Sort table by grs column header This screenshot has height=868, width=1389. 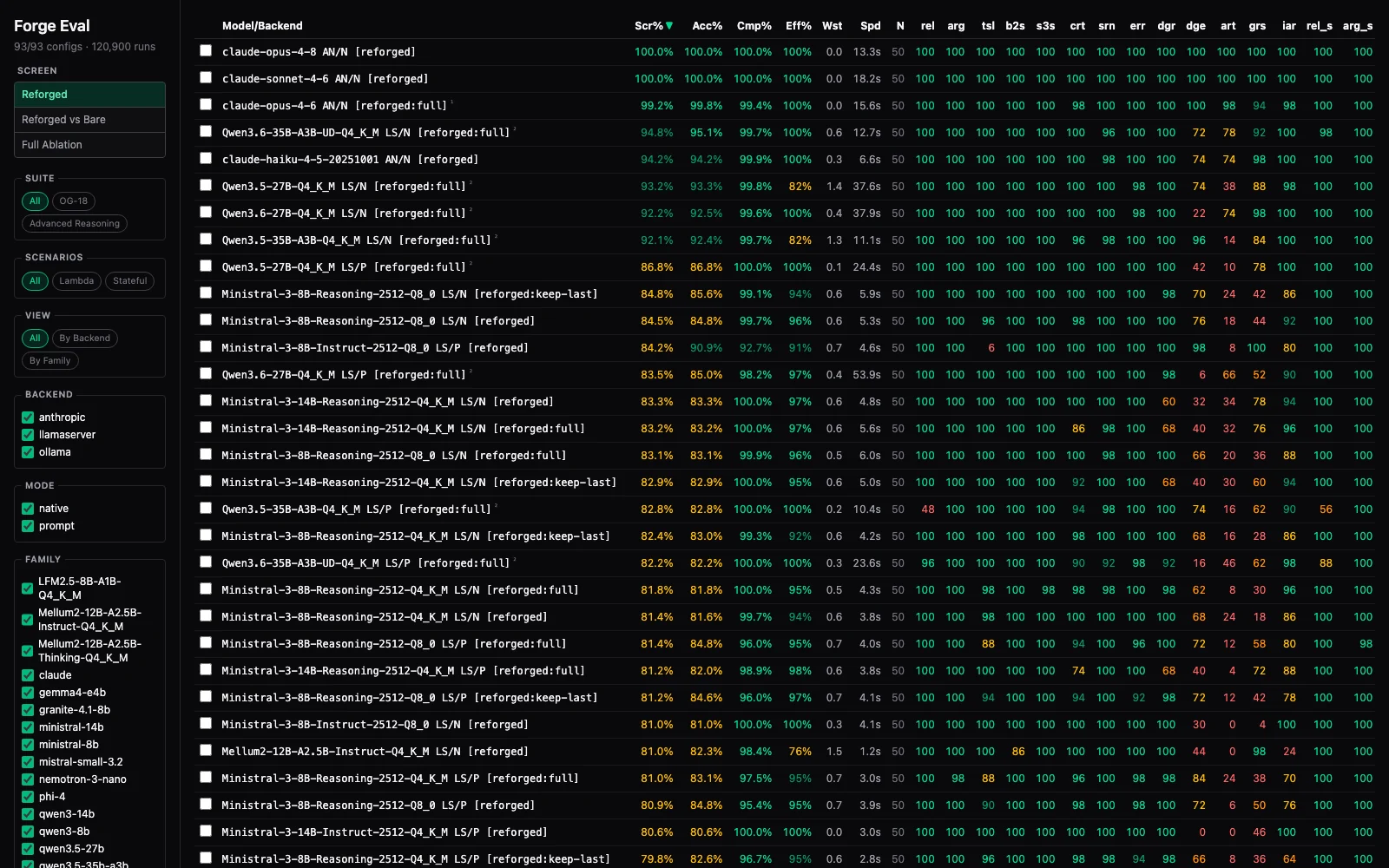point(1257,26)
